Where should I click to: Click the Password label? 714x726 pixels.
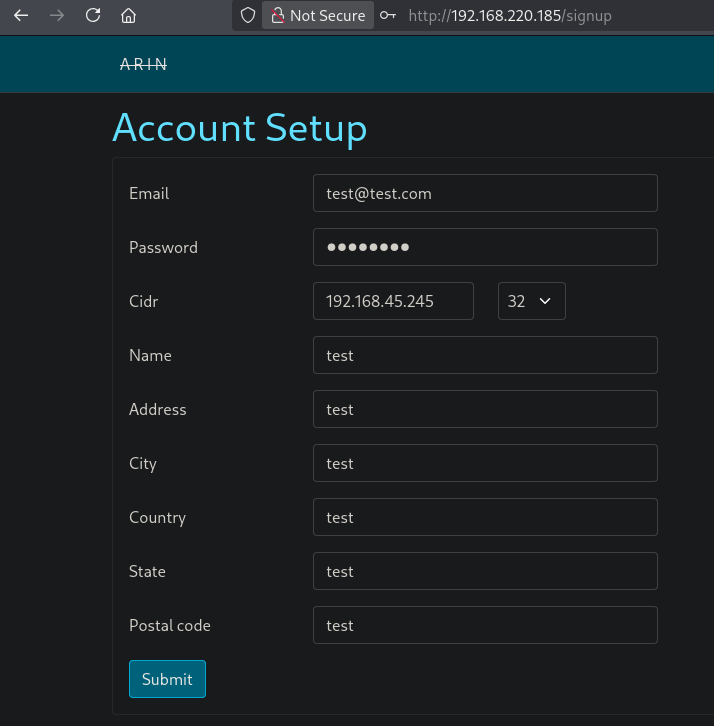163,247
